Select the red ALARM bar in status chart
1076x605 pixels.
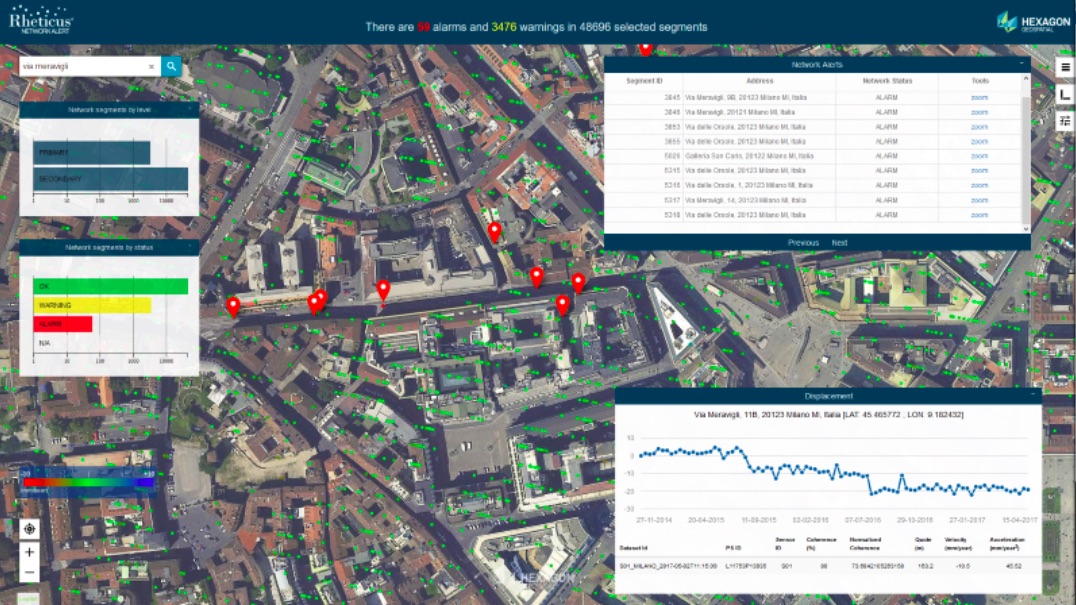point(62,324)
